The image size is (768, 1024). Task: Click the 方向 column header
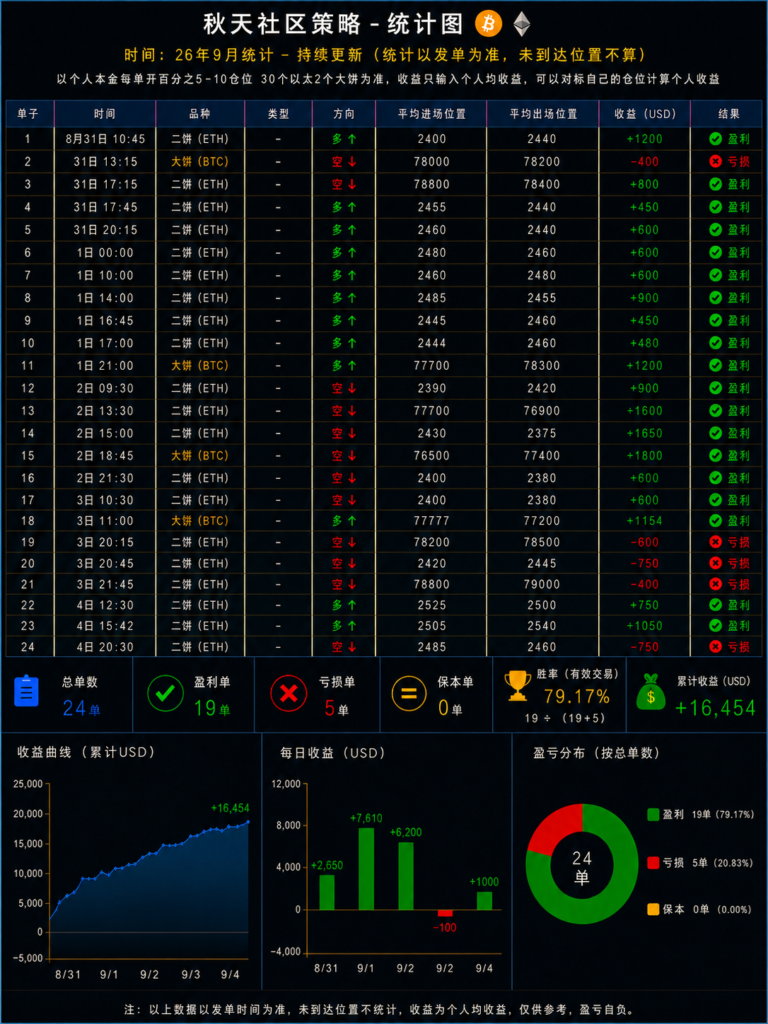pyautogui.click(x=344, y=114)
